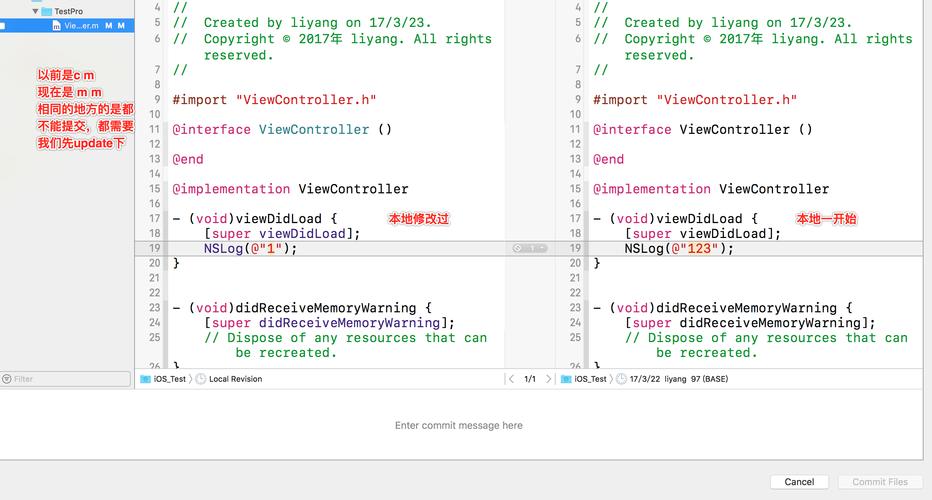Click the Commit Files button

[x=880, y=482]
